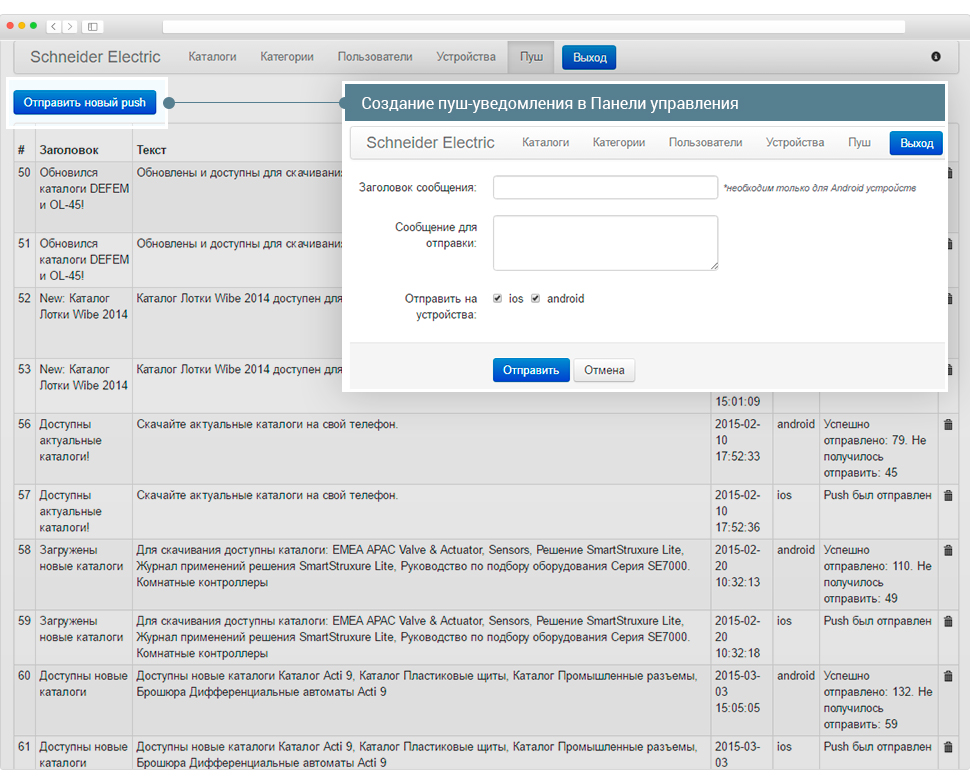Remove push entry number 59
This screenshot has height=781, width=970.
pyautogui.click(x=948, y=622)
